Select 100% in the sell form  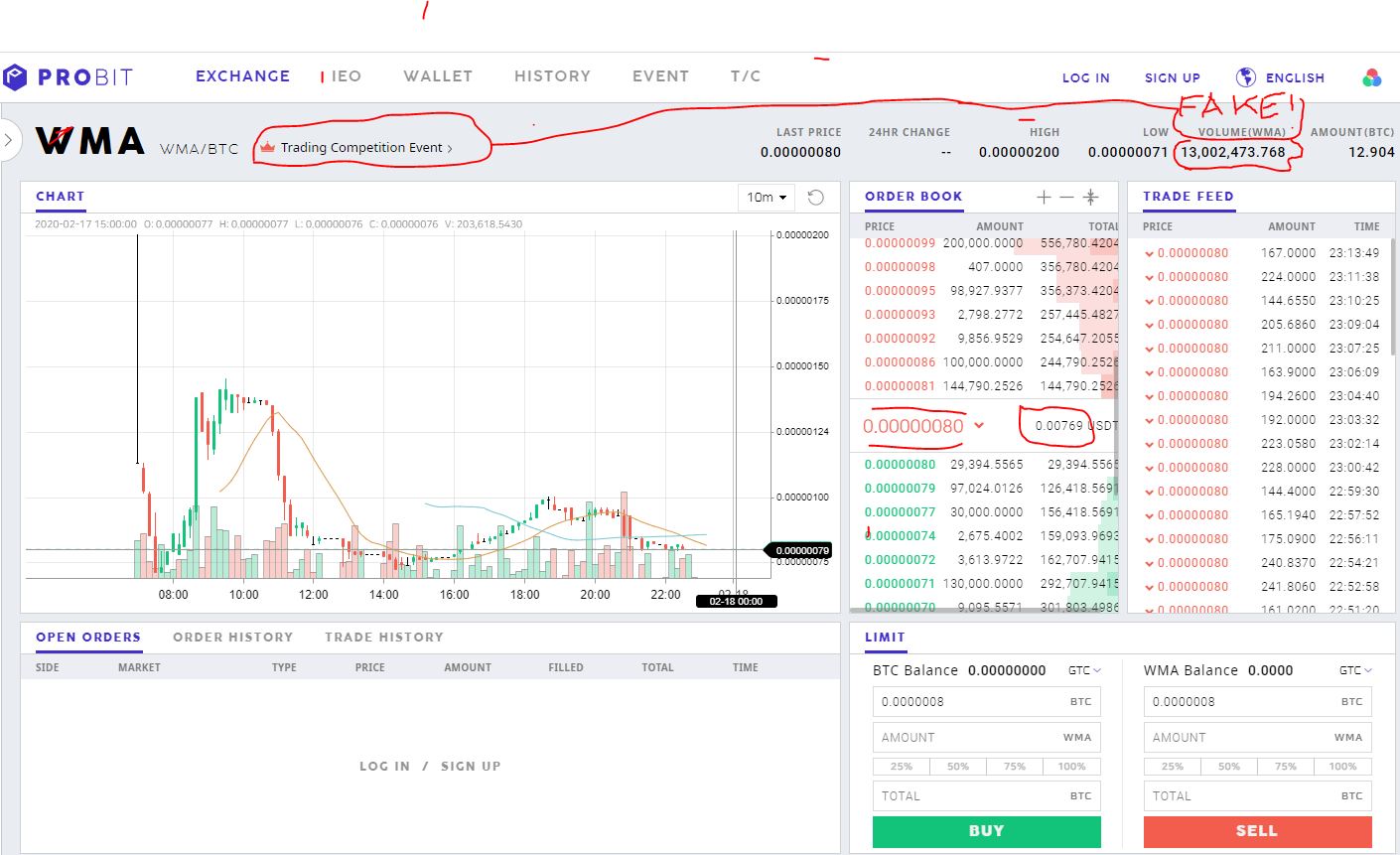pos(1343,767)
